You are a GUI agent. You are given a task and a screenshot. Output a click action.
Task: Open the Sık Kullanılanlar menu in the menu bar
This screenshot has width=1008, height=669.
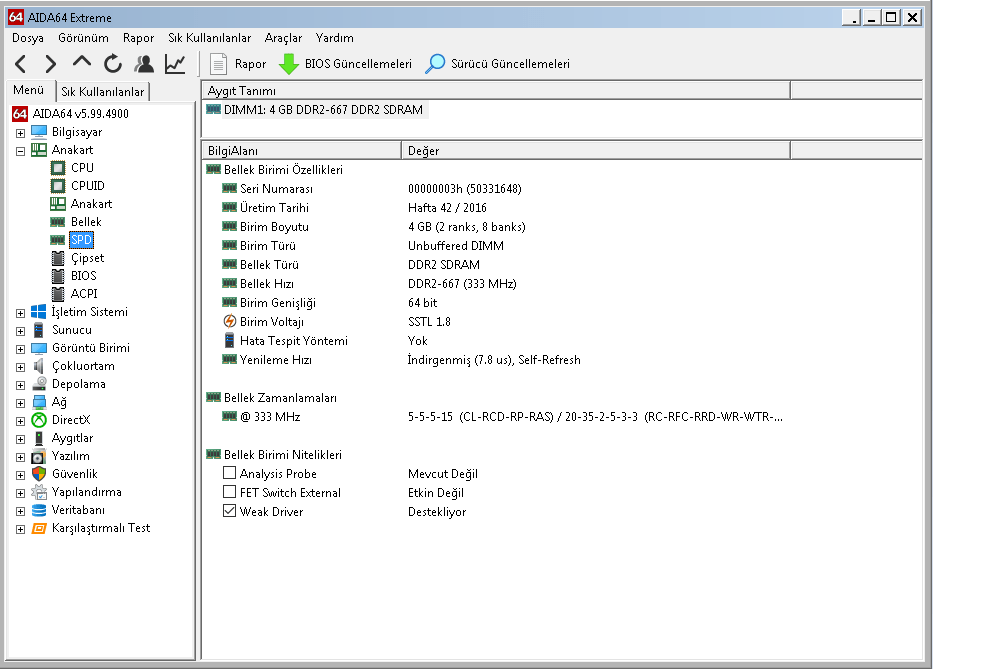click(210, 38)
